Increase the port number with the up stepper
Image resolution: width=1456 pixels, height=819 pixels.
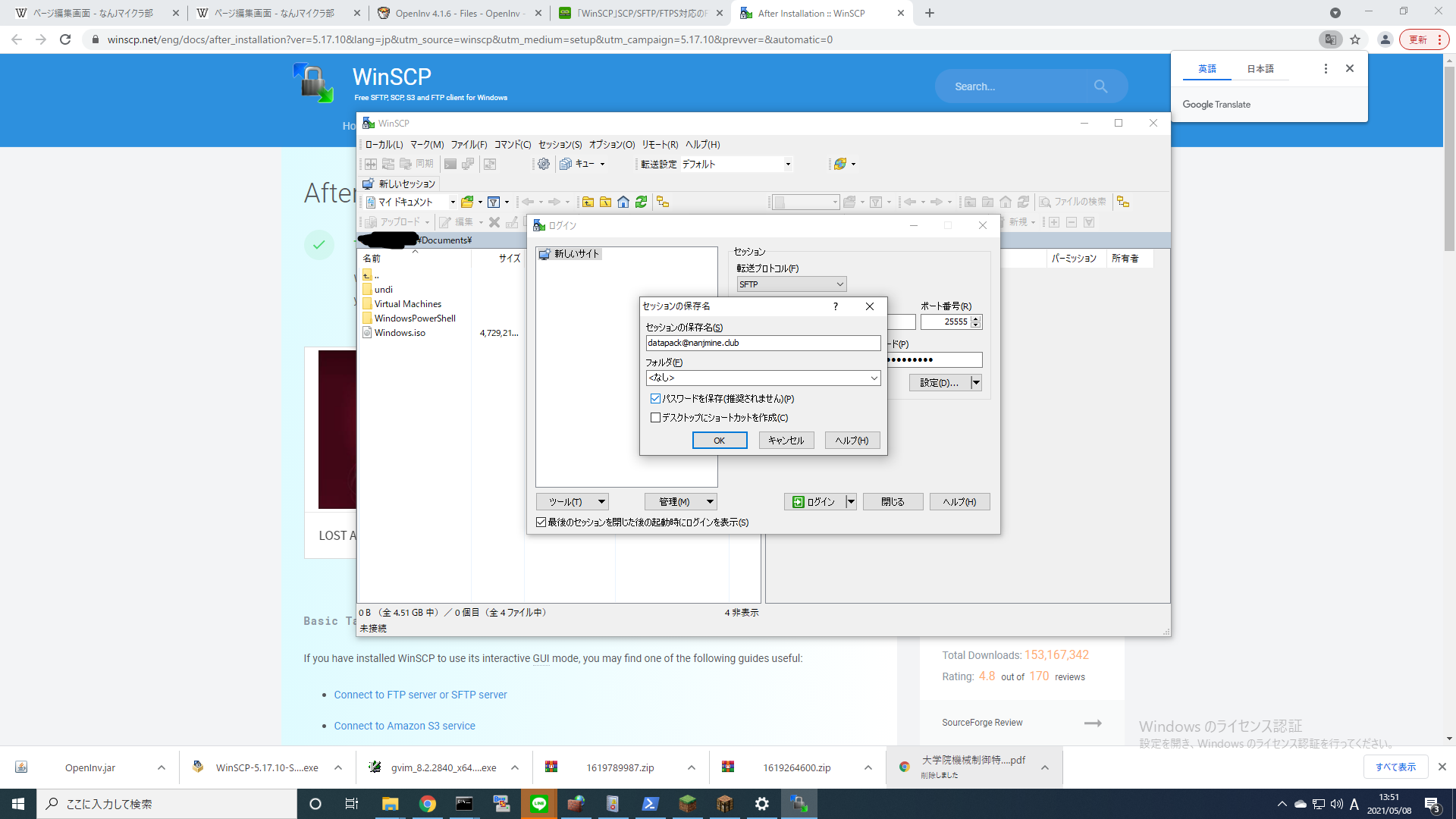click(x=977, y=318)
